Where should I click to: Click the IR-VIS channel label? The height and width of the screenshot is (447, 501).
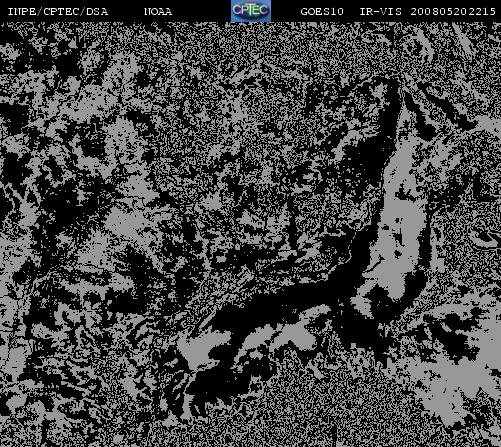pyautogui.click(x=381, y=12)
